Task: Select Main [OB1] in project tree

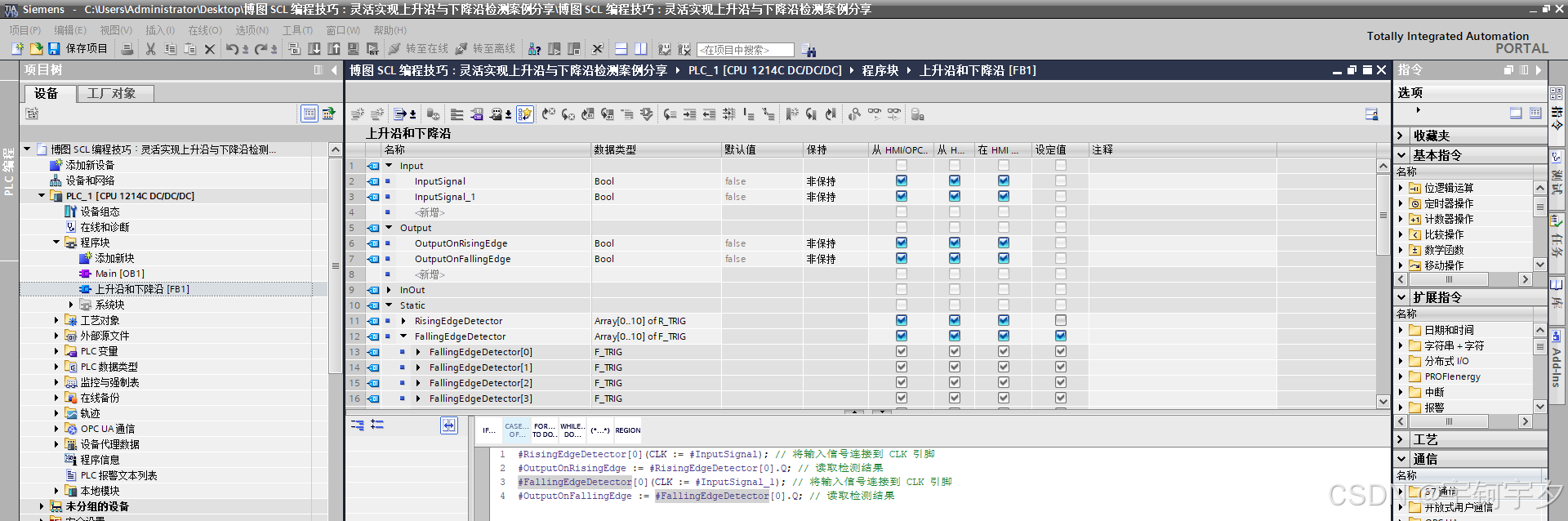Action: [x=119, y=274]
